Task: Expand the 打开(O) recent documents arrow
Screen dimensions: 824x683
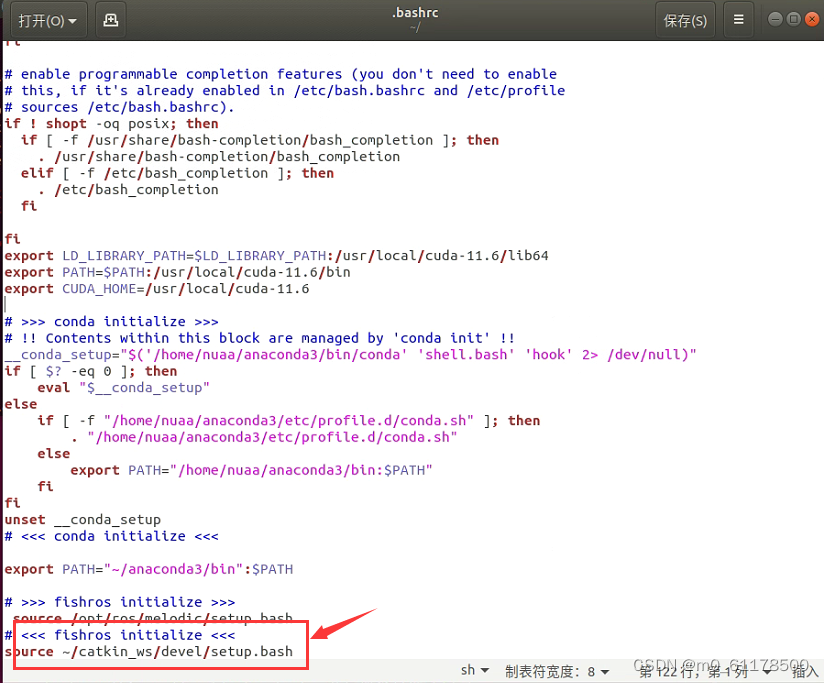Action: pyautogui.click(x=70, y=19)
